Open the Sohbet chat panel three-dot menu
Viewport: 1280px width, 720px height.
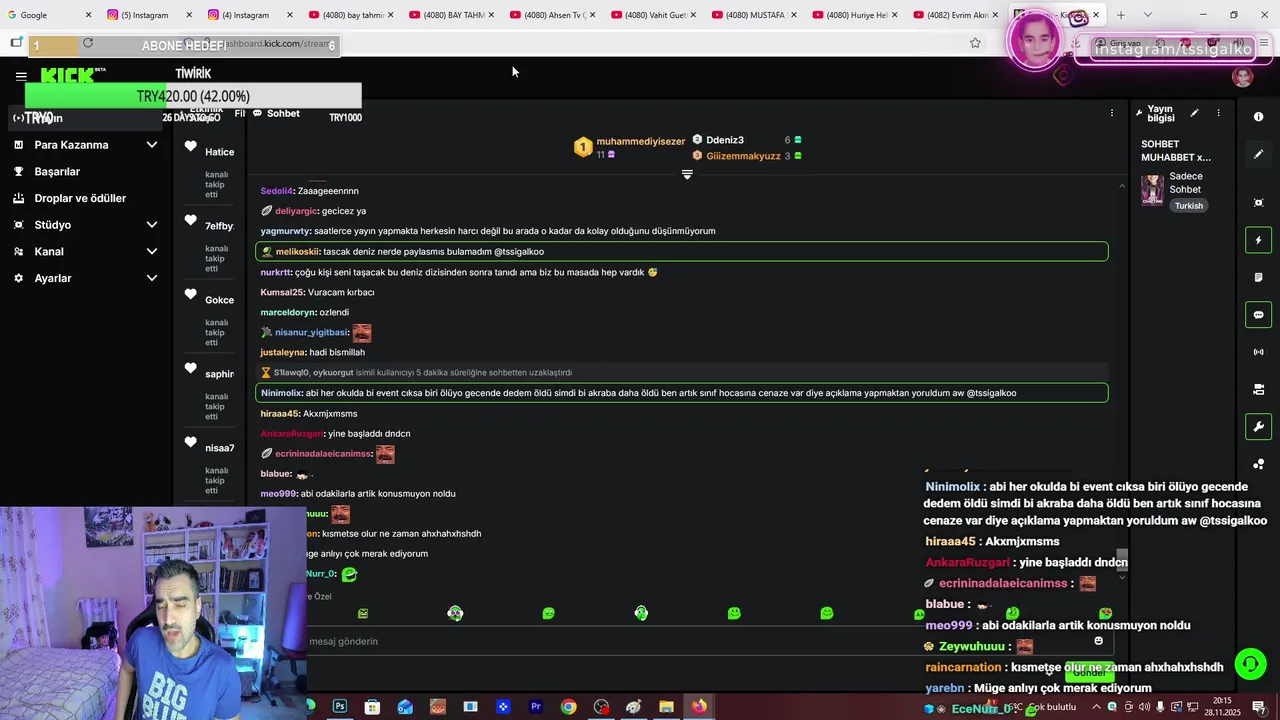tap(1111, 113)
